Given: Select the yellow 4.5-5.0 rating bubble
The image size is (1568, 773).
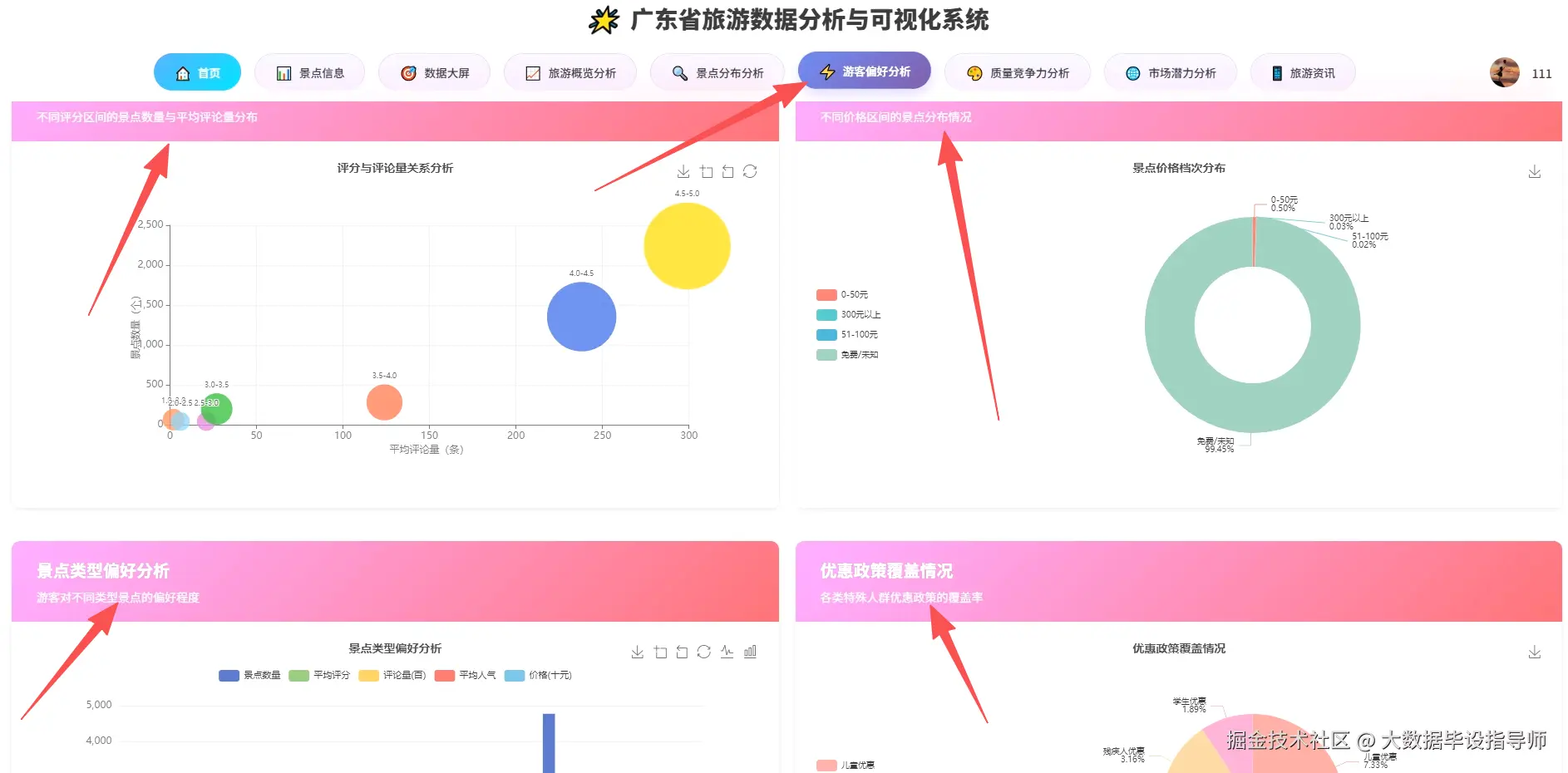Looking at the screenshot, I should point(688,245).
